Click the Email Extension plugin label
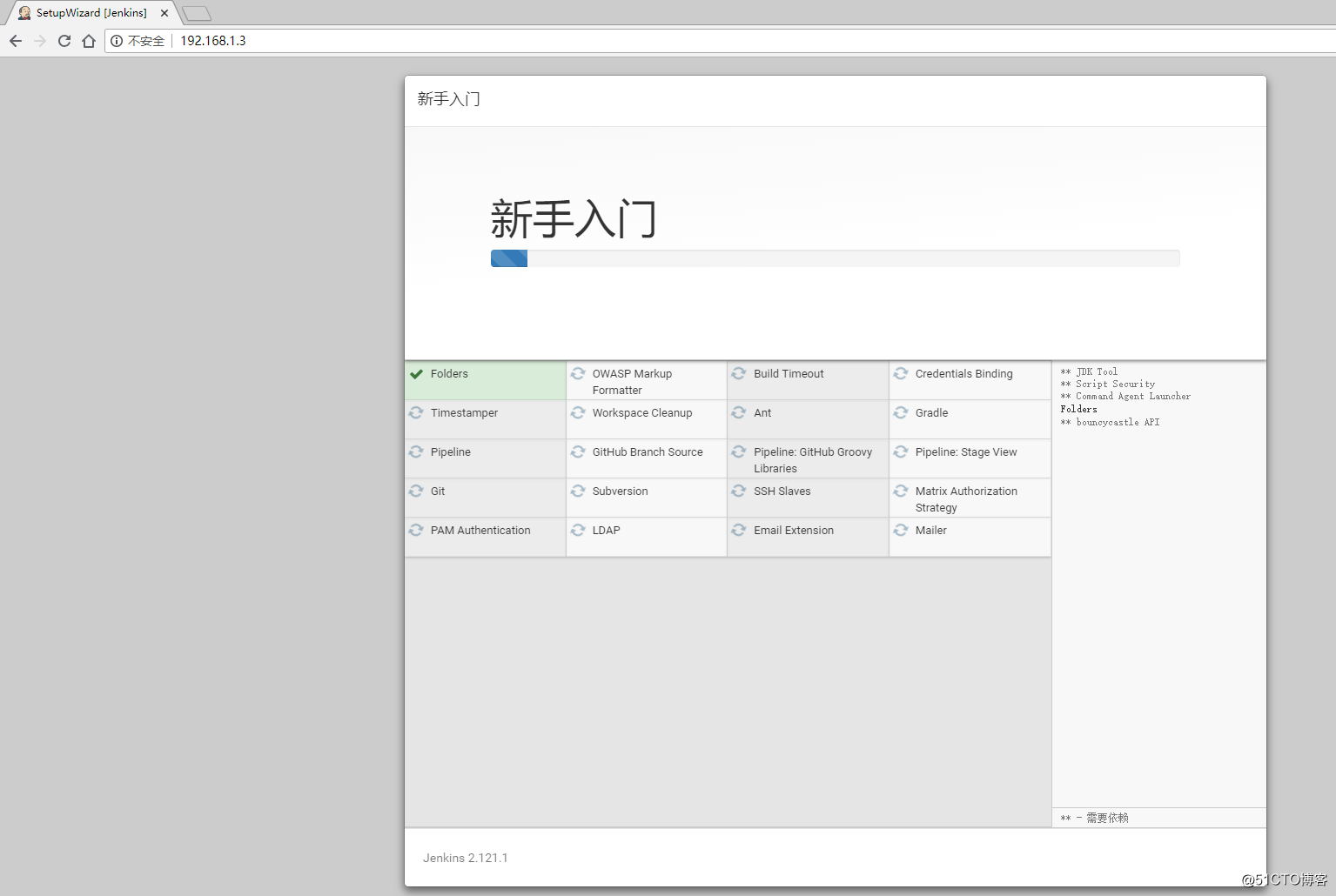 pyautogui.click(x=794, y=531)
